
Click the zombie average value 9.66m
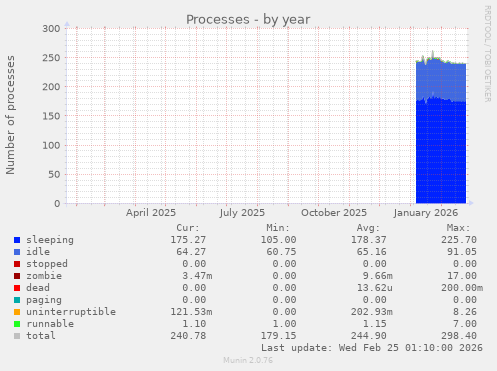click(x=378, y=276)
